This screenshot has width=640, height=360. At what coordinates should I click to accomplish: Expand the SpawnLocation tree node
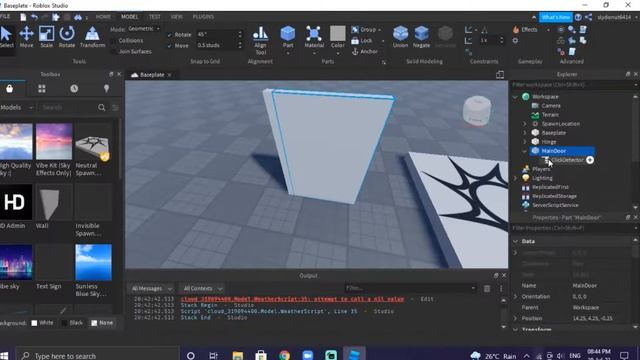coord(525,124)
